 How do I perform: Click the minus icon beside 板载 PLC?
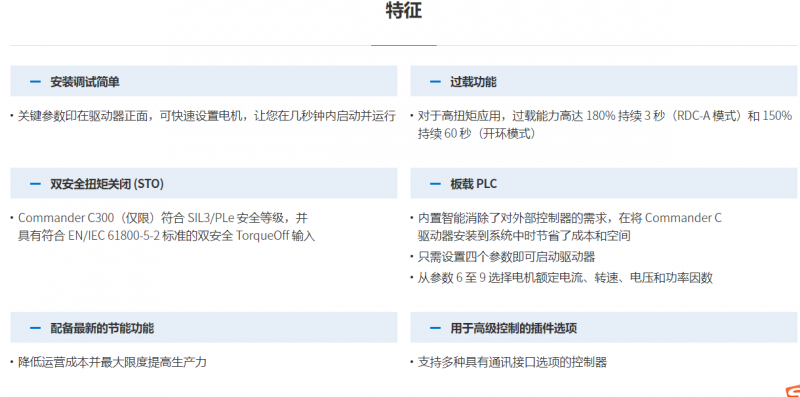pos(435,184)
